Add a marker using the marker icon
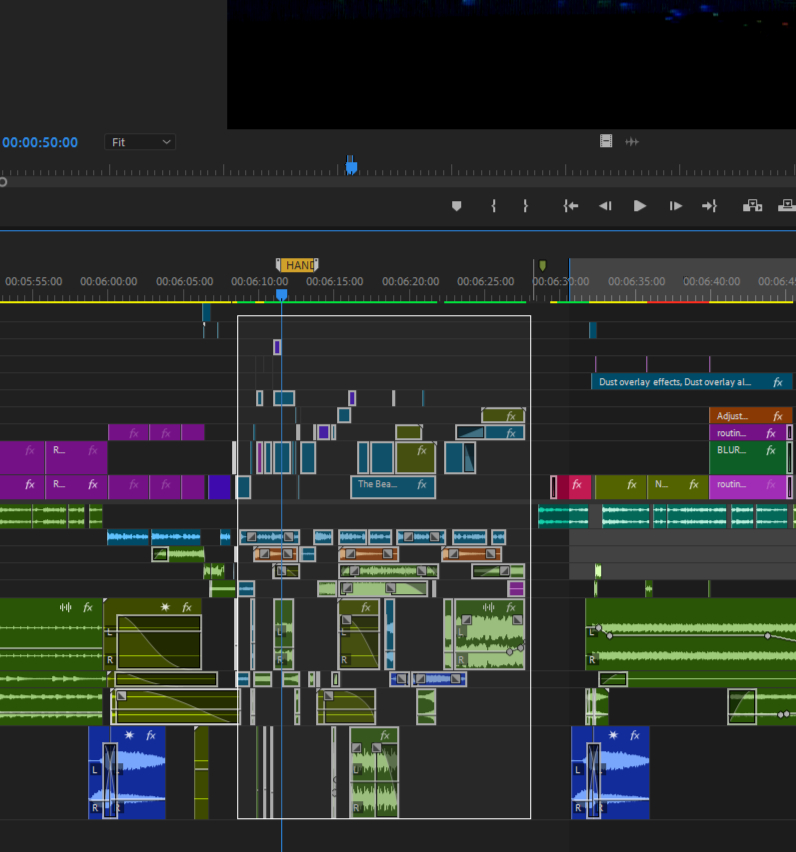This screenshot has height=852, width=796. (457, 206)
